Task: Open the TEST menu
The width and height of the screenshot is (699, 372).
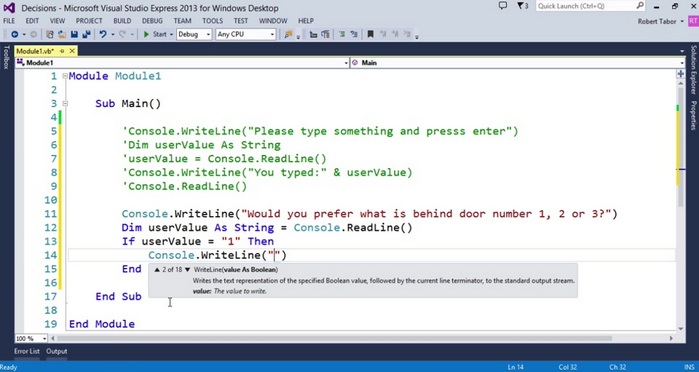Action: point(241,21)
